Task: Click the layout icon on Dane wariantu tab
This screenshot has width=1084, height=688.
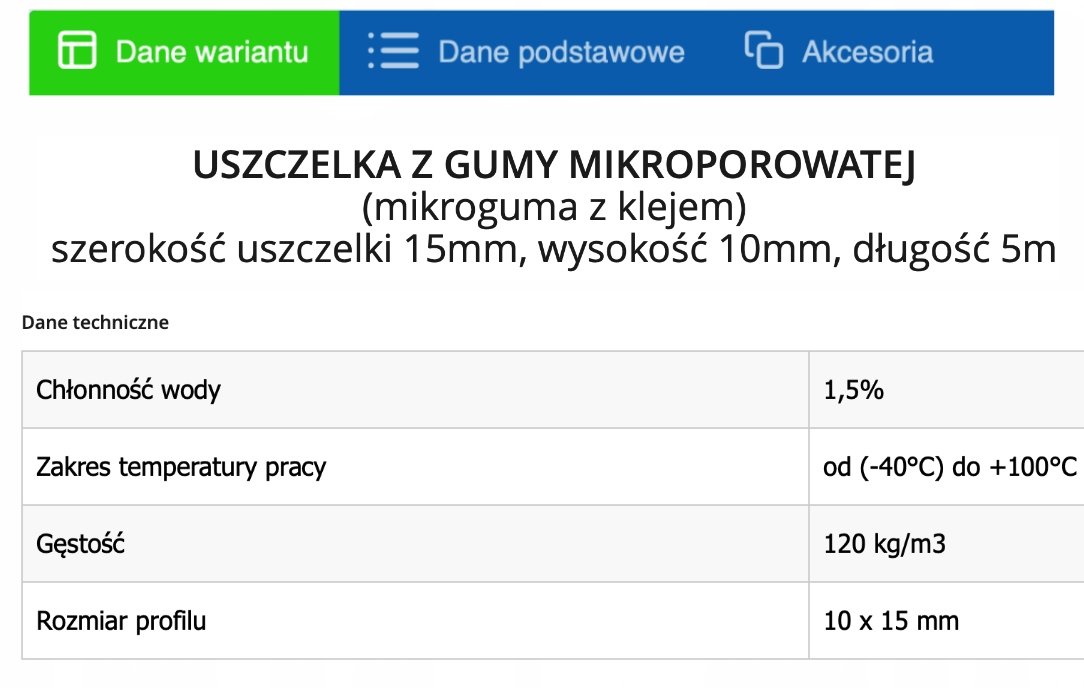Action: pyautogui.click(x=77, y=50)
